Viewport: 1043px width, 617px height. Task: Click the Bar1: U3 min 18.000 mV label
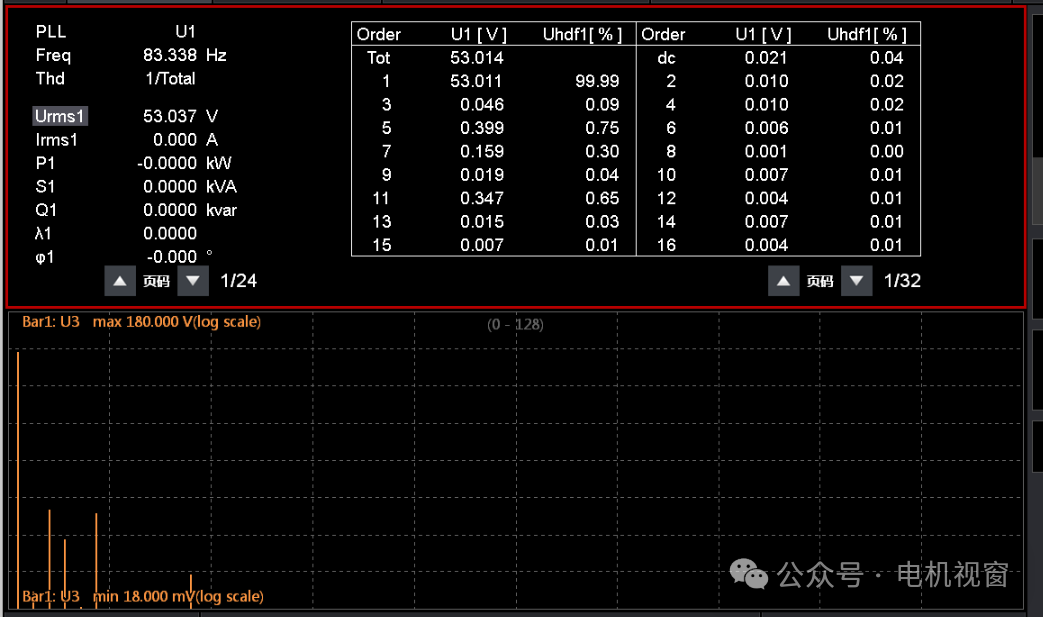click(x=143, y=596)
